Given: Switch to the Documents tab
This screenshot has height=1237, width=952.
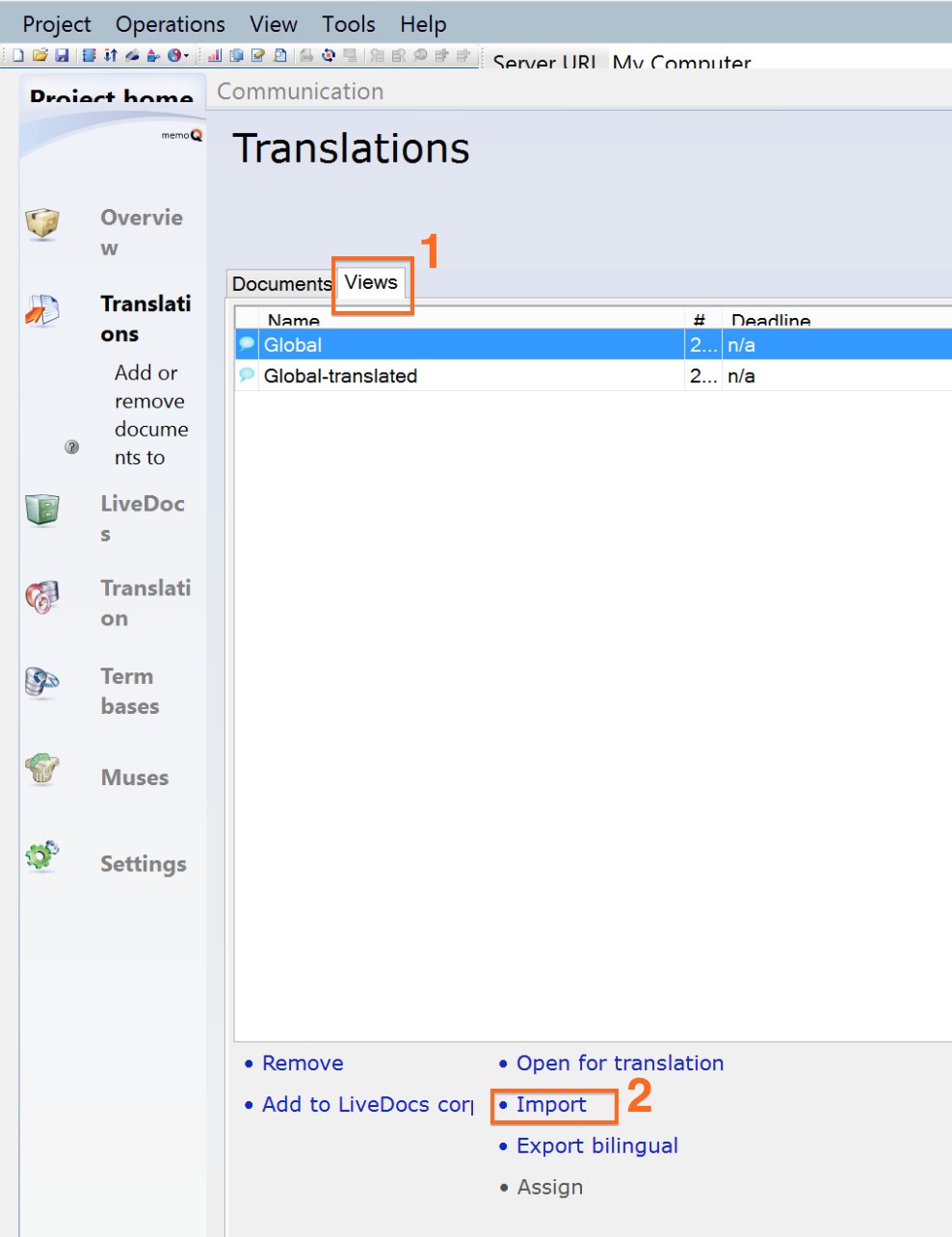Looking at the screenshot, I should 280,284.
